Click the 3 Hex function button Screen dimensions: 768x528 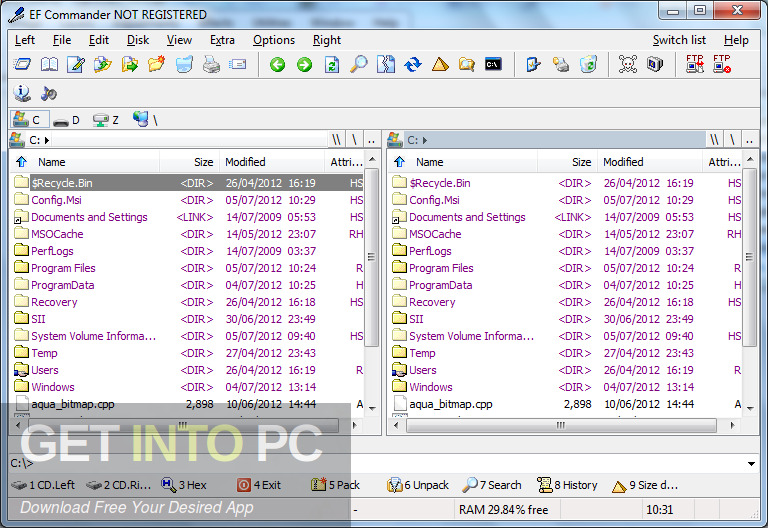(184, 485)
